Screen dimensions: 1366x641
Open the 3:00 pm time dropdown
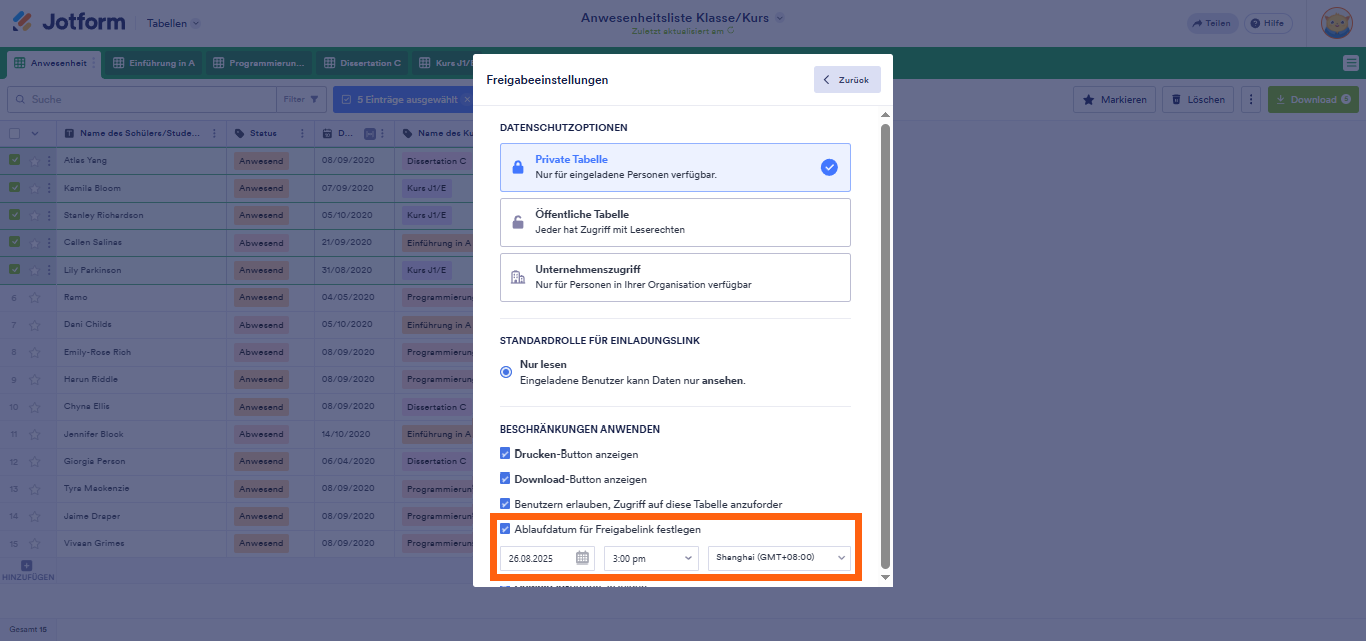651,558
